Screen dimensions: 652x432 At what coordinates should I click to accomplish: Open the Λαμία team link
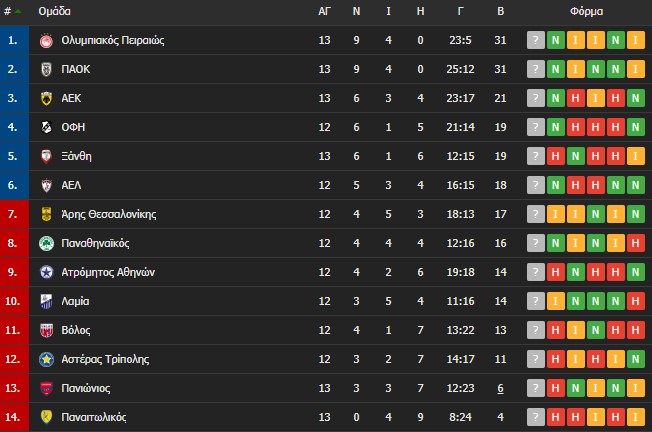pos(75,301)
